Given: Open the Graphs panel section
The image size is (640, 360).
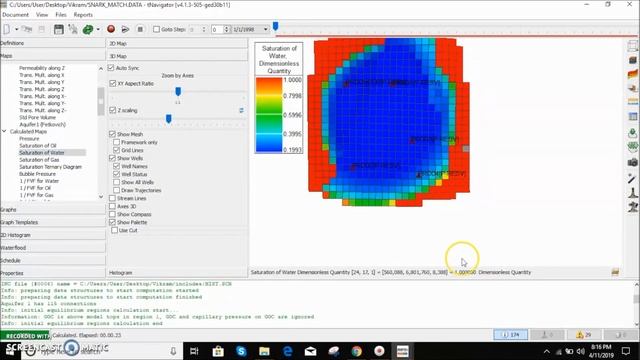Looking at the screenshot, I should 53,209.
